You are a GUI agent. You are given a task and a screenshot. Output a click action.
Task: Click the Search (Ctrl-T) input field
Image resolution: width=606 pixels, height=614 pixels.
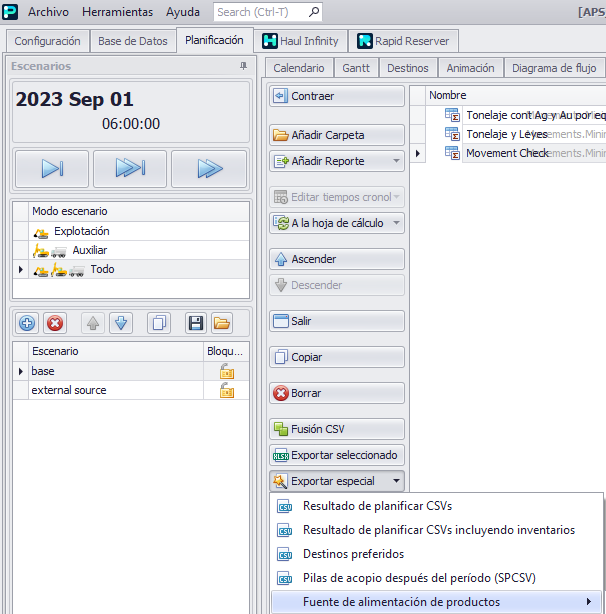(260, 12)
